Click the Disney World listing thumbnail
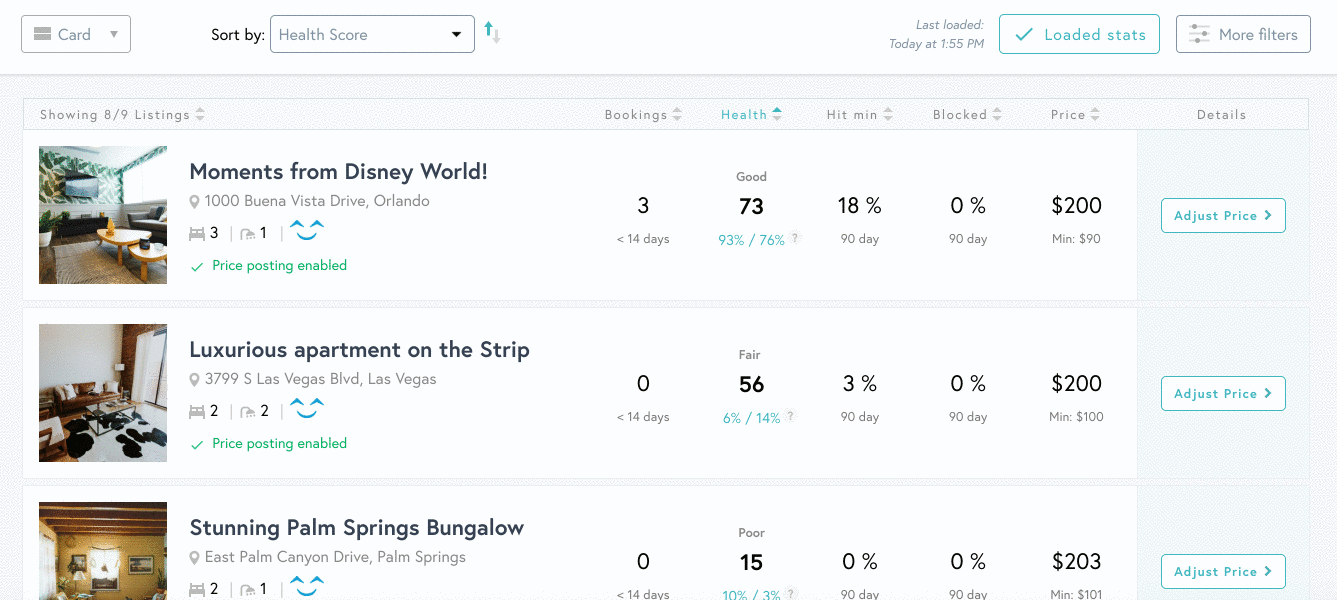This screenshot has height=600, width=1337. 103,215
